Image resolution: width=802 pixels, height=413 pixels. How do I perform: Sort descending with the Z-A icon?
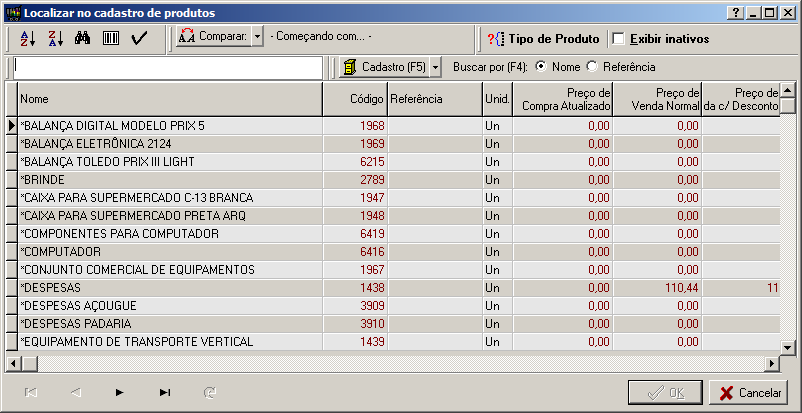coord(55,38)
